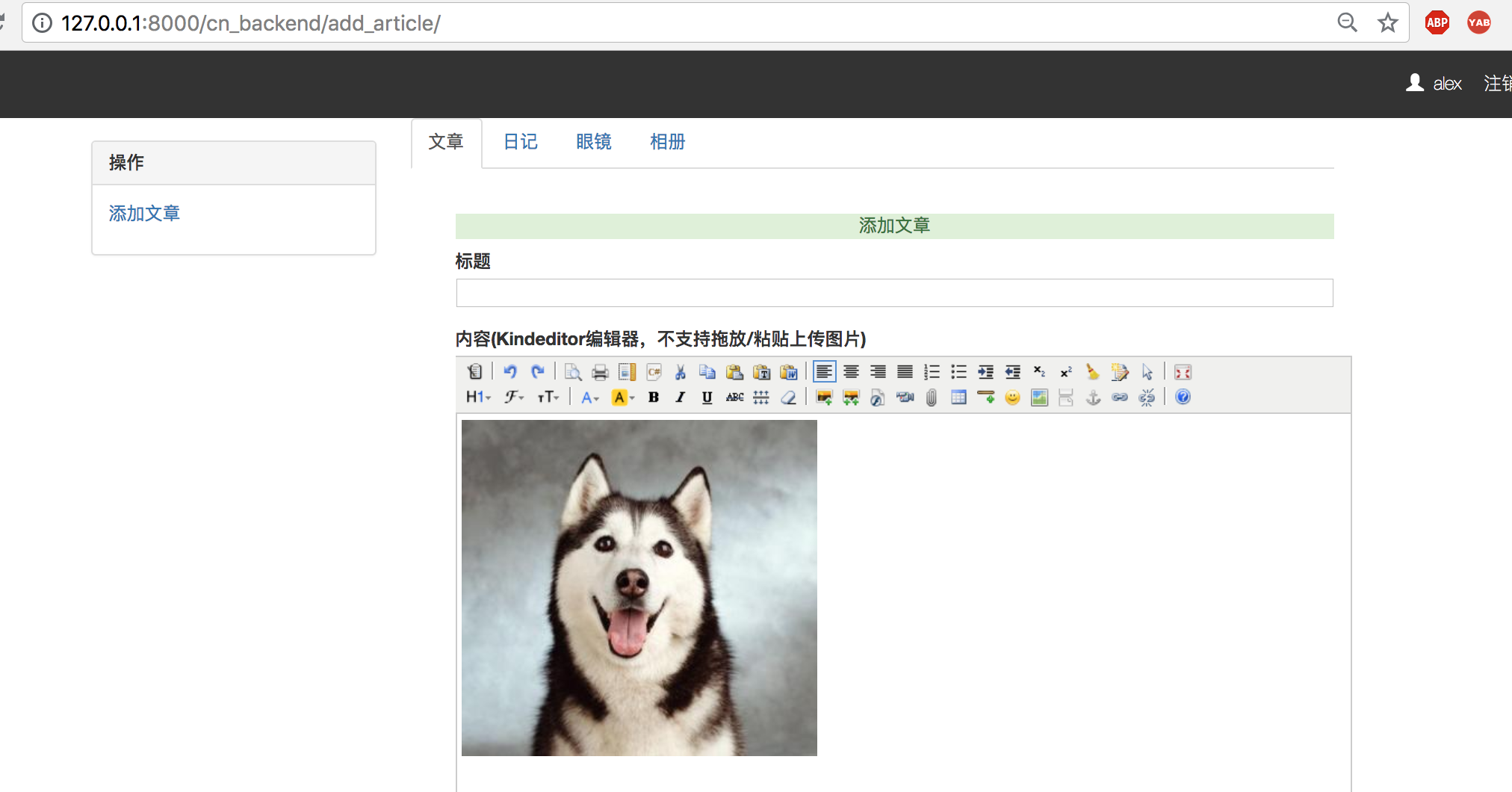Click the Print icon
The image size is (1512, 792).
coord(600,371)
